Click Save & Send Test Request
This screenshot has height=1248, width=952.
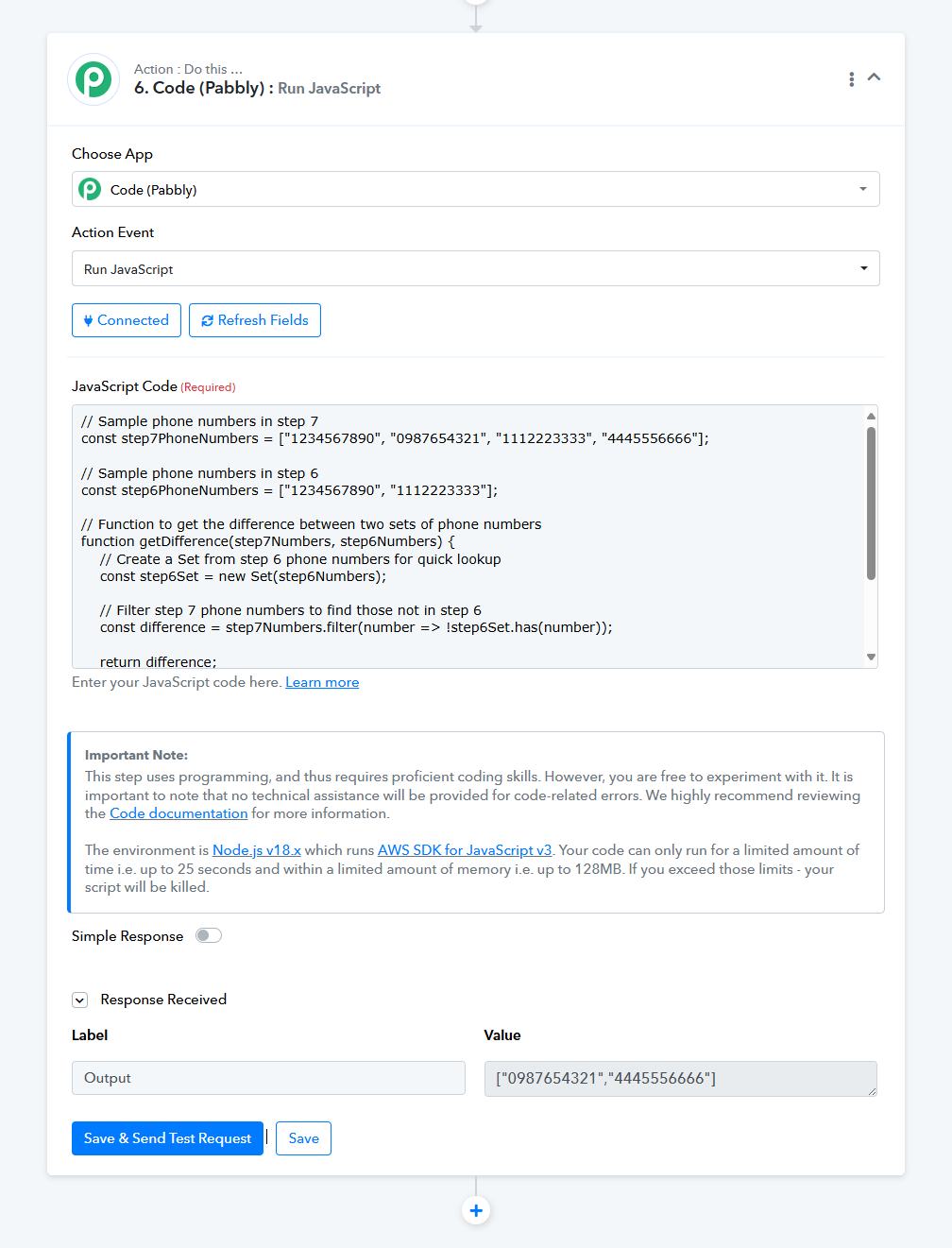167,1138
